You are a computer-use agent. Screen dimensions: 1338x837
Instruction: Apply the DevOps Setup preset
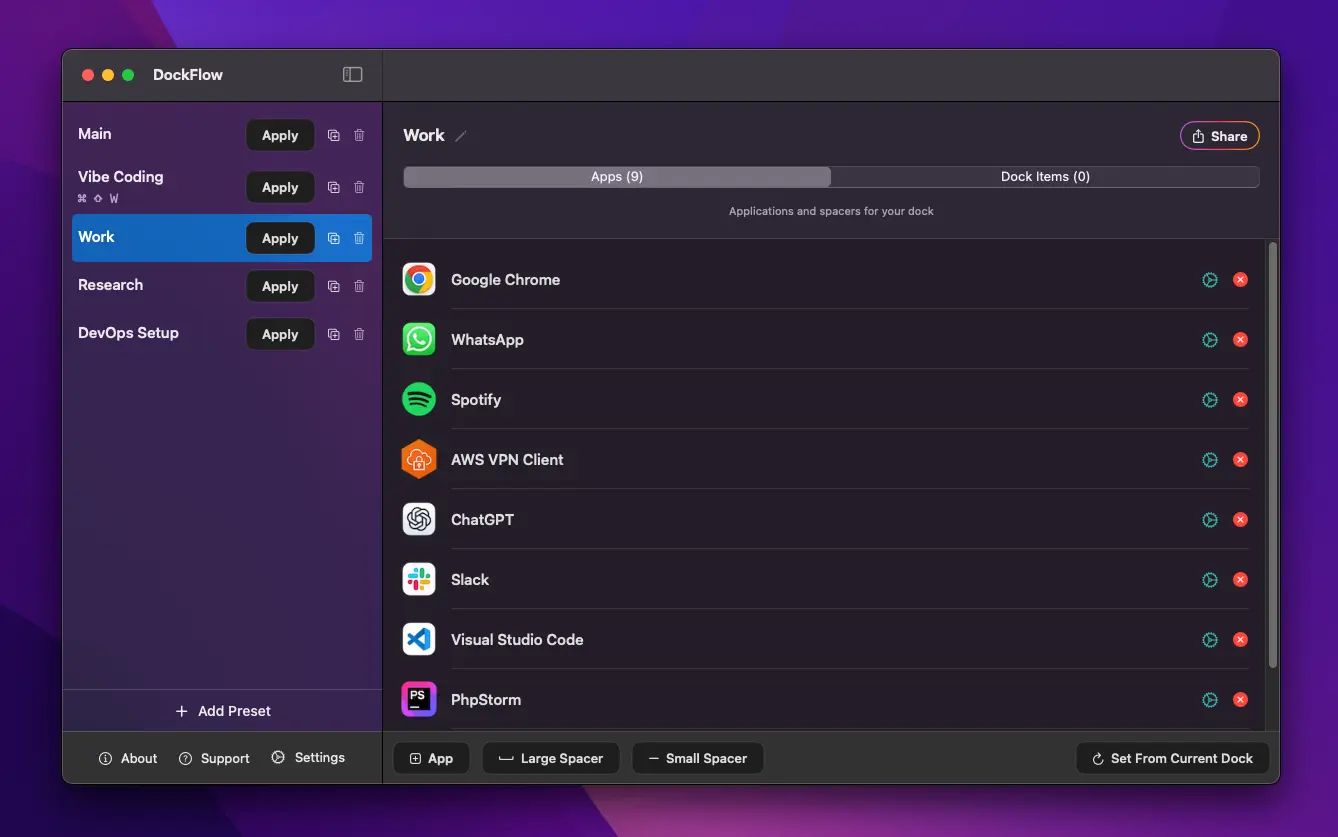tap(280, 334)
